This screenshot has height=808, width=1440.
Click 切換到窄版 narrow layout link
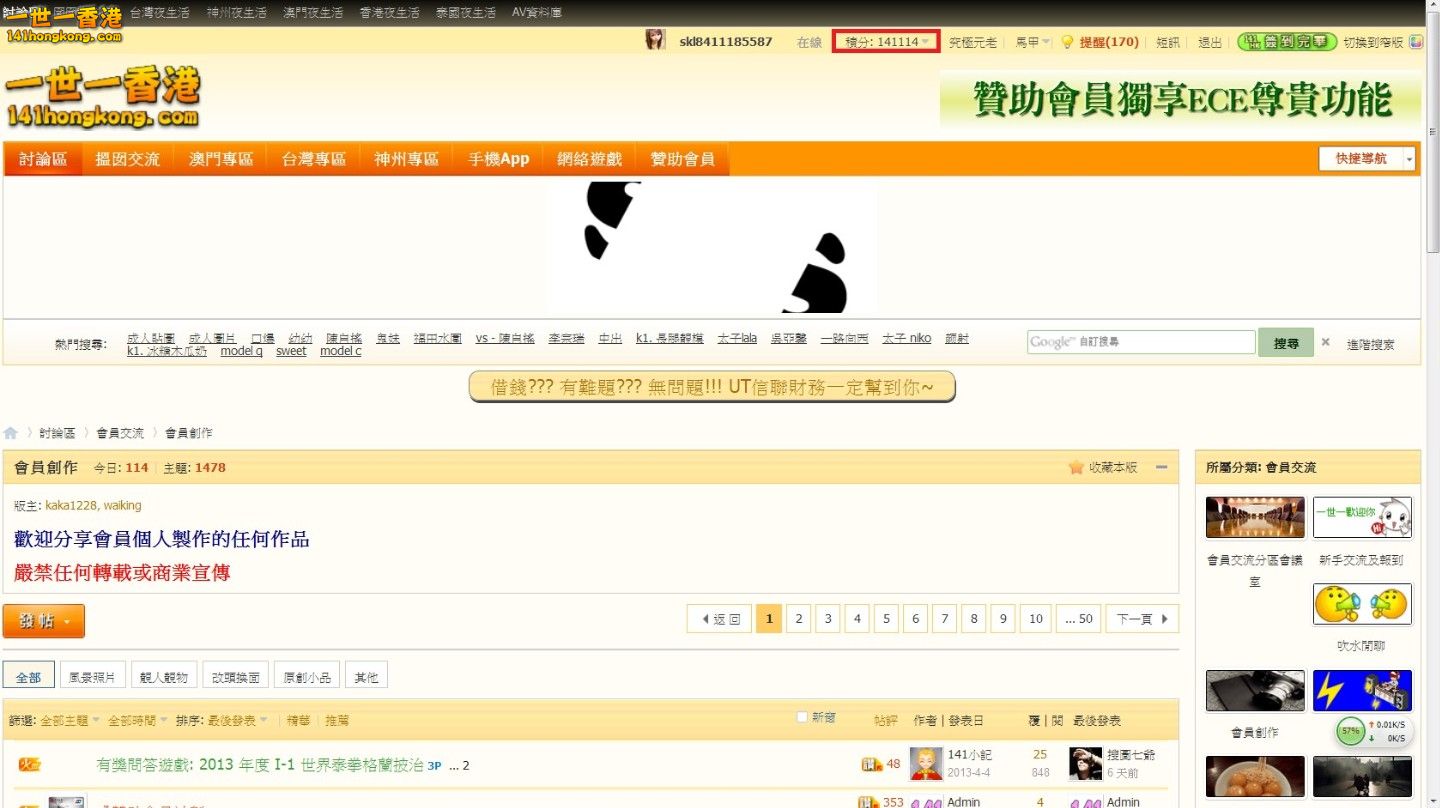1374,42
